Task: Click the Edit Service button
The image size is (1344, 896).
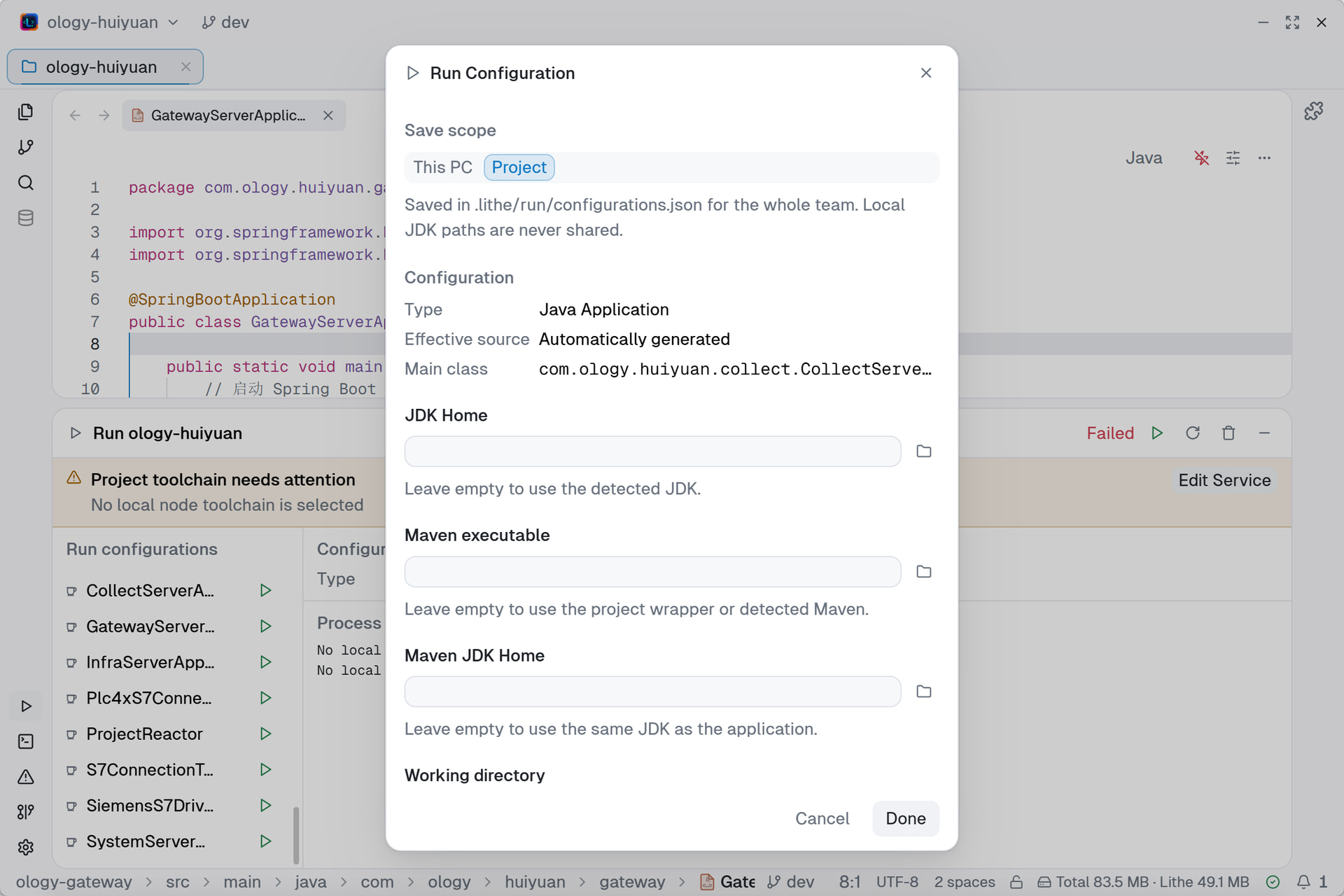Action: (x=1224, y=480)
